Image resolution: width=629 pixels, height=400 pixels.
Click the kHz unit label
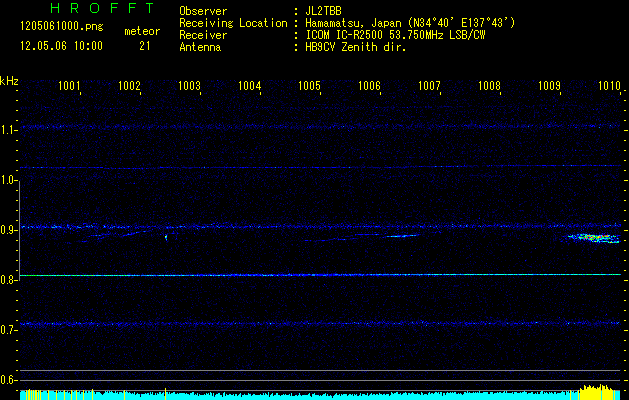(x=9, y=79)
